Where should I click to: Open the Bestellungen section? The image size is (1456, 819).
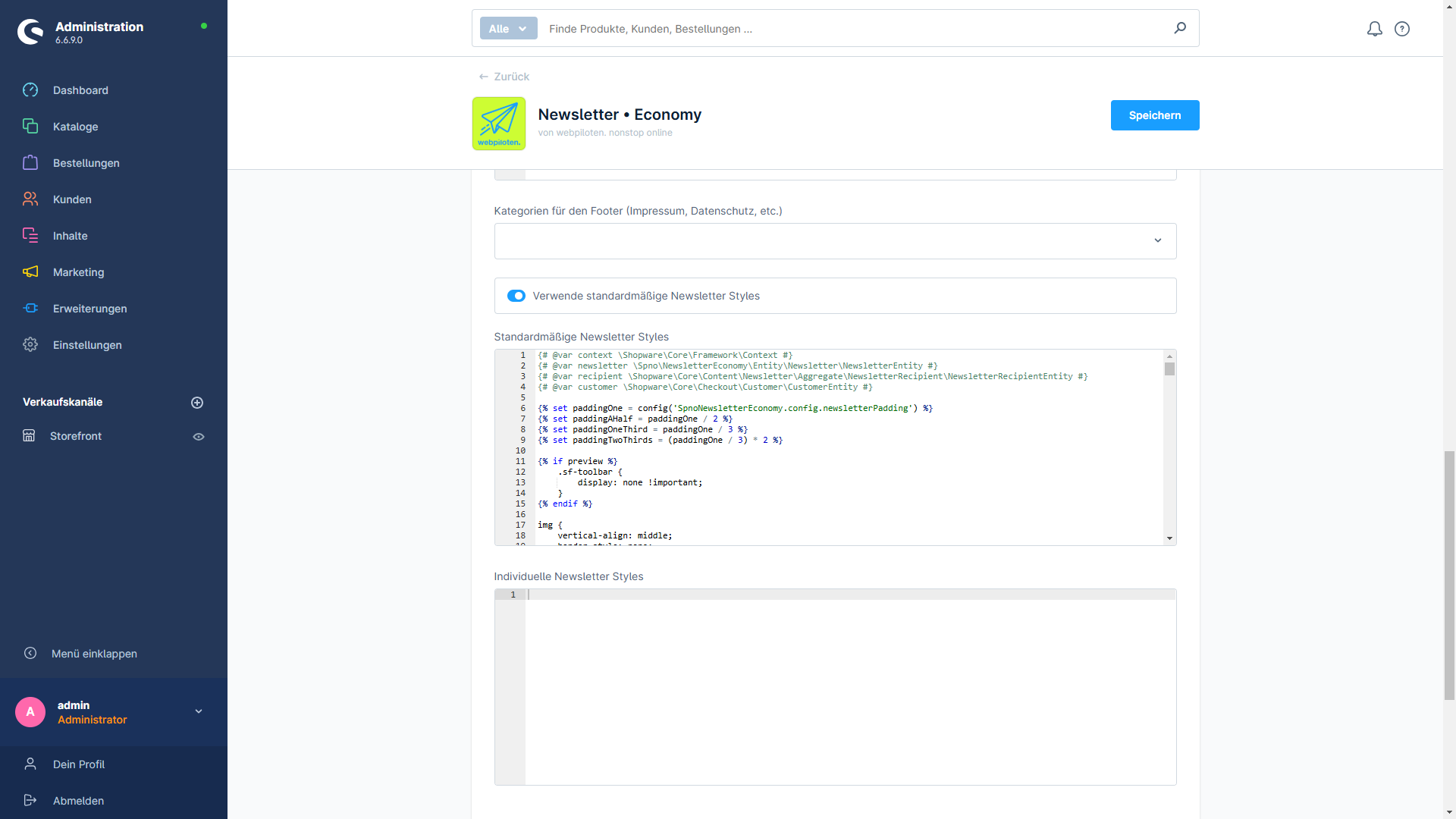tap(86, 163)
